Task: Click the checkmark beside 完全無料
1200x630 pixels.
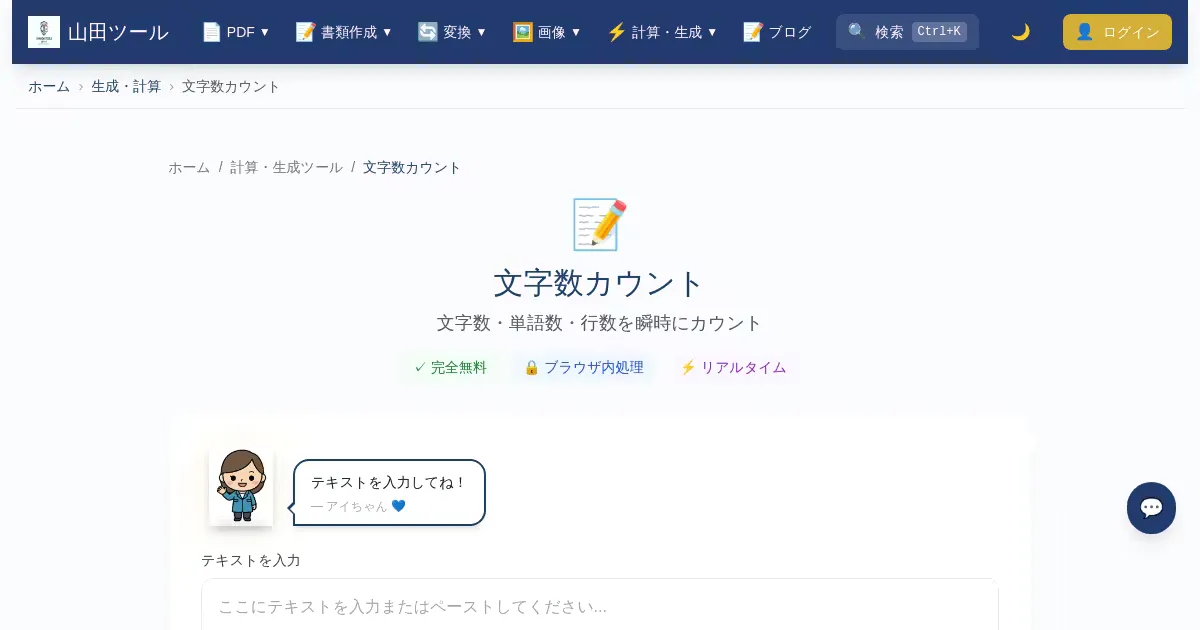Action: [x=420, y=367]
